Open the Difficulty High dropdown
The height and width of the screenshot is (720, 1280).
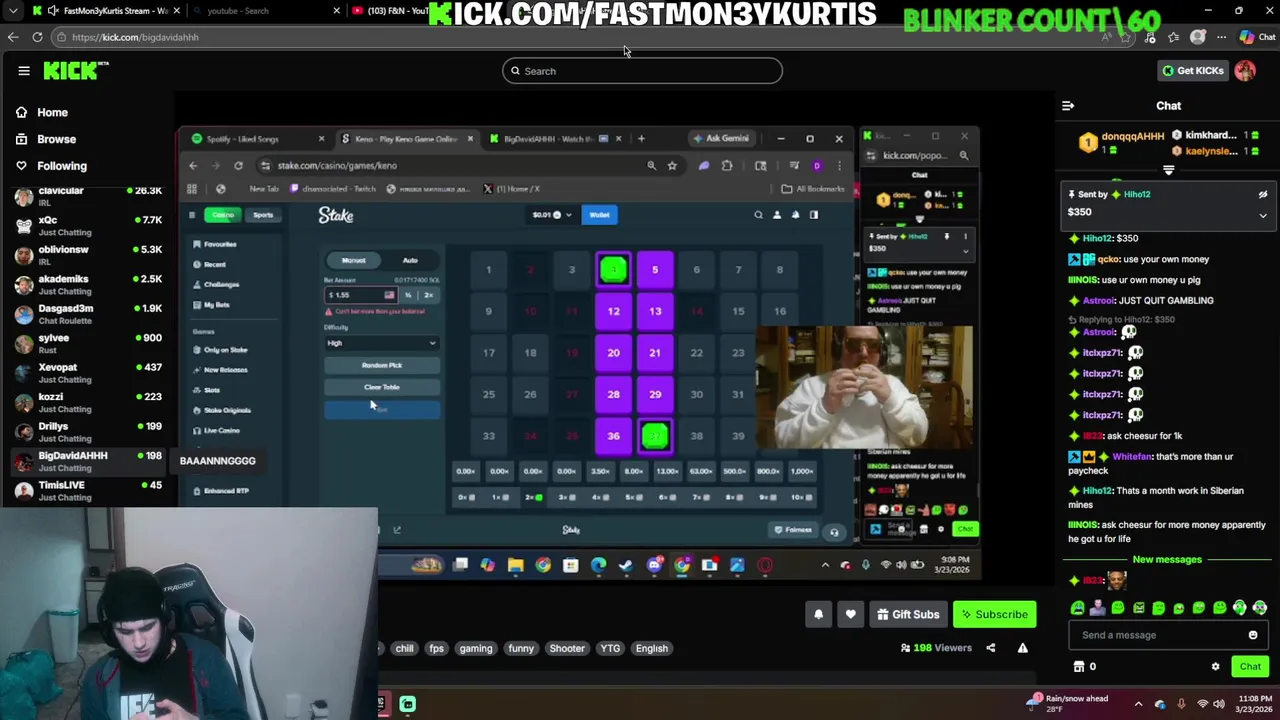click(x=382, y=343)
